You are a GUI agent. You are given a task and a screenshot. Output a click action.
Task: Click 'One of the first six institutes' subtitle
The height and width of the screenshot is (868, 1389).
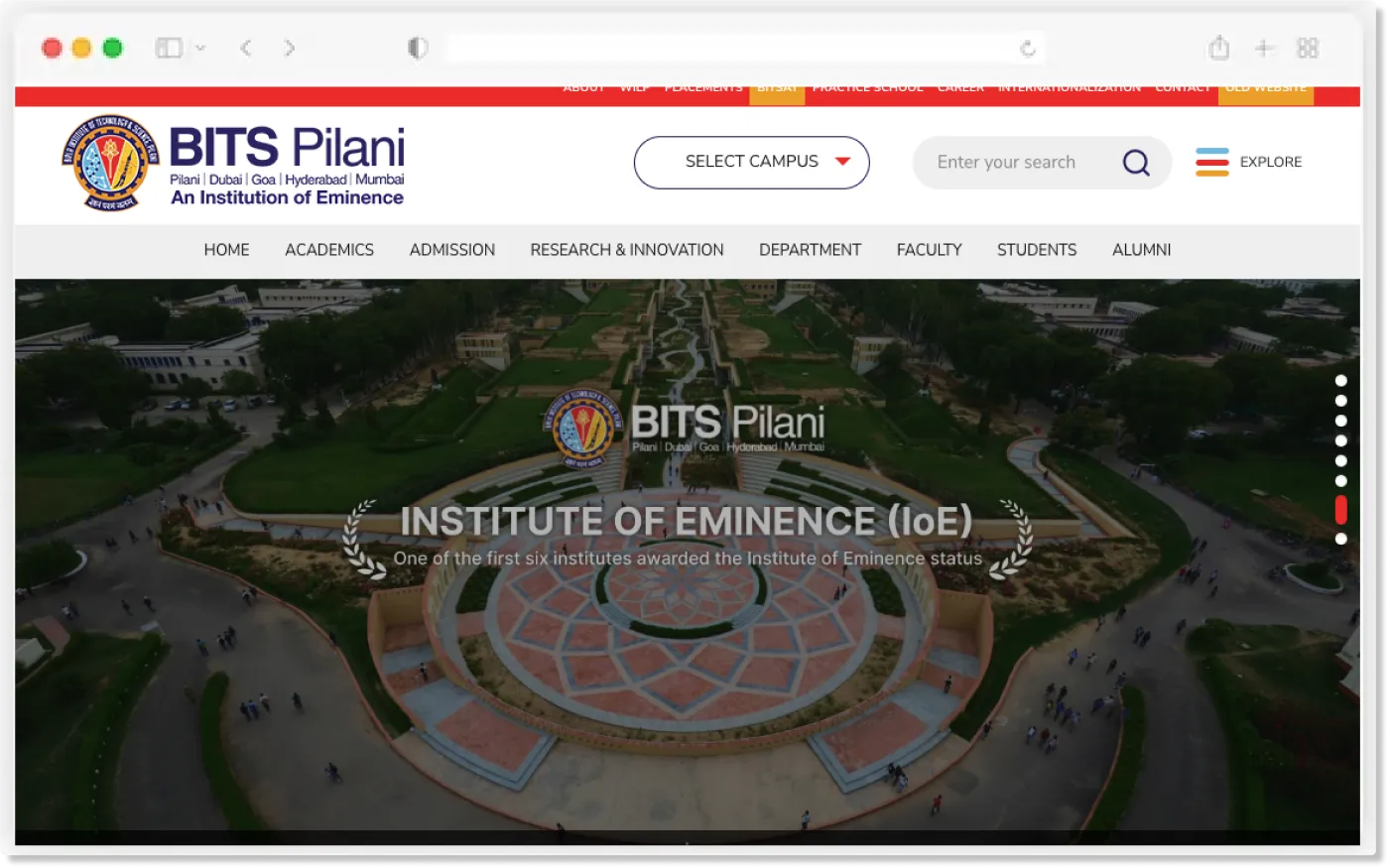pos(688,558)
